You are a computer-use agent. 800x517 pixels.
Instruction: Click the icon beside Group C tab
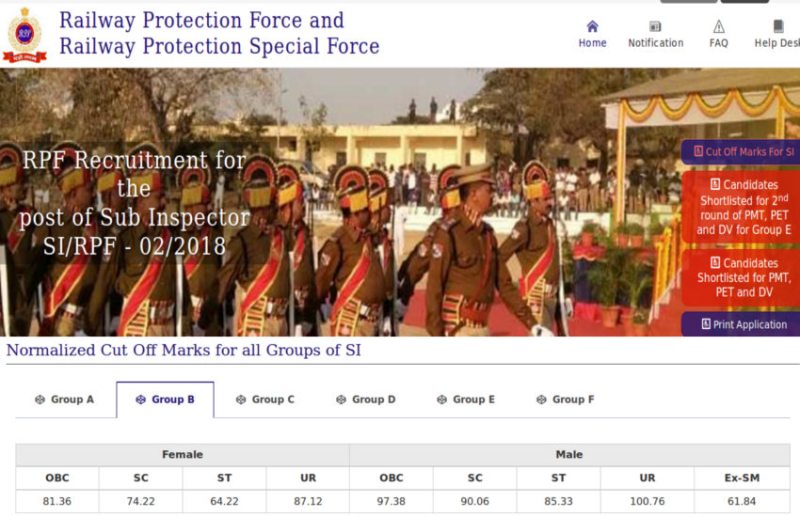point(241,400)
